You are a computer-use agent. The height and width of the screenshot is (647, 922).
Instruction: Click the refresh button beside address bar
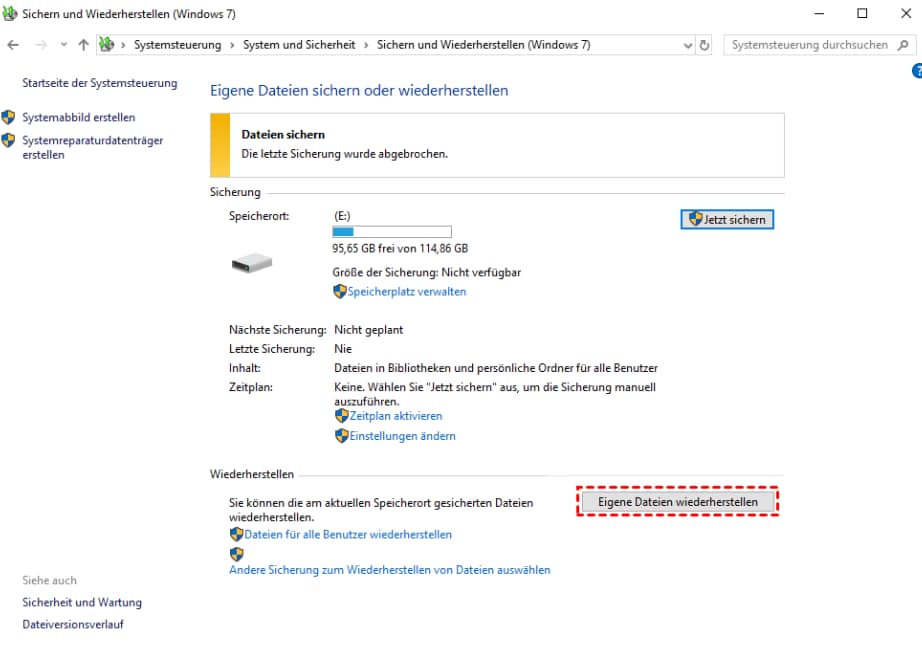704,45
